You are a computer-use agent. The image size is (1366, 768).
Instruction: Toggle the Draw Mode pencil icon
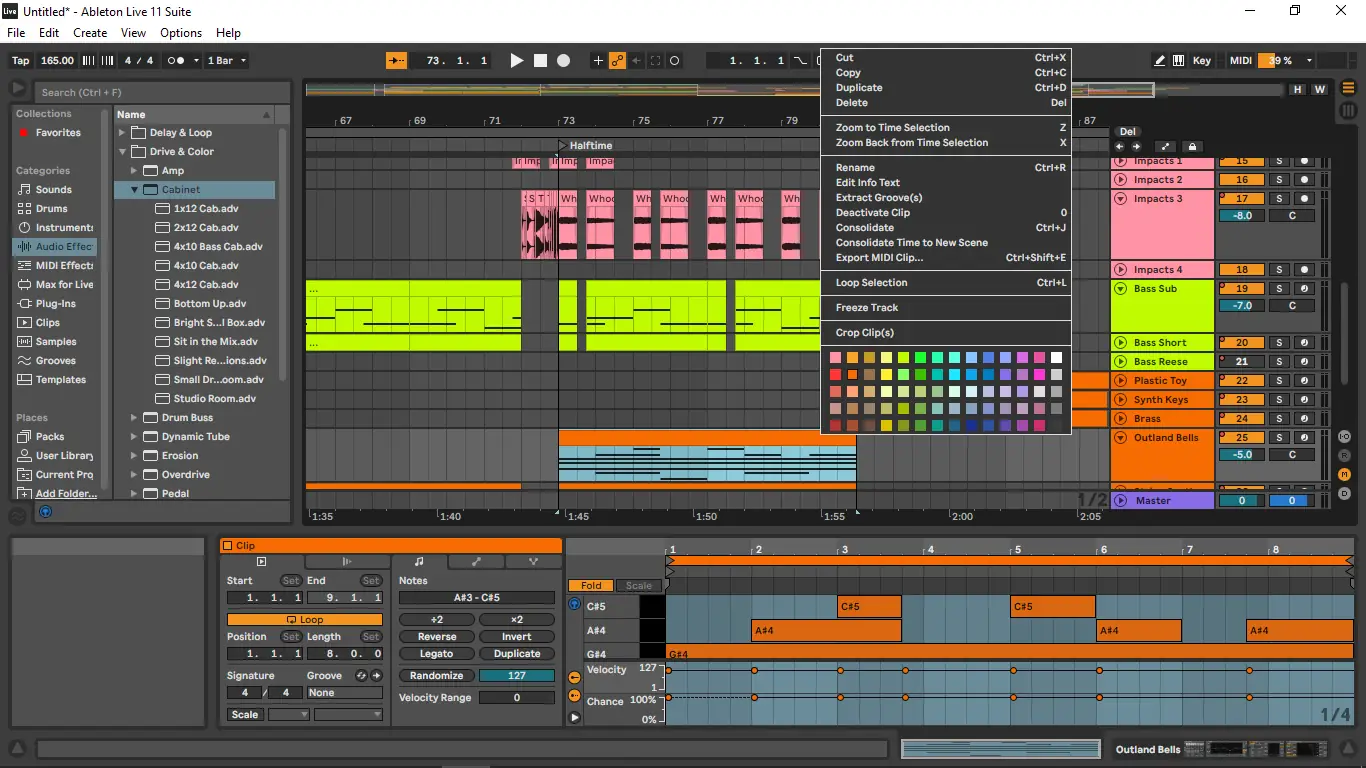[1159, 61]
